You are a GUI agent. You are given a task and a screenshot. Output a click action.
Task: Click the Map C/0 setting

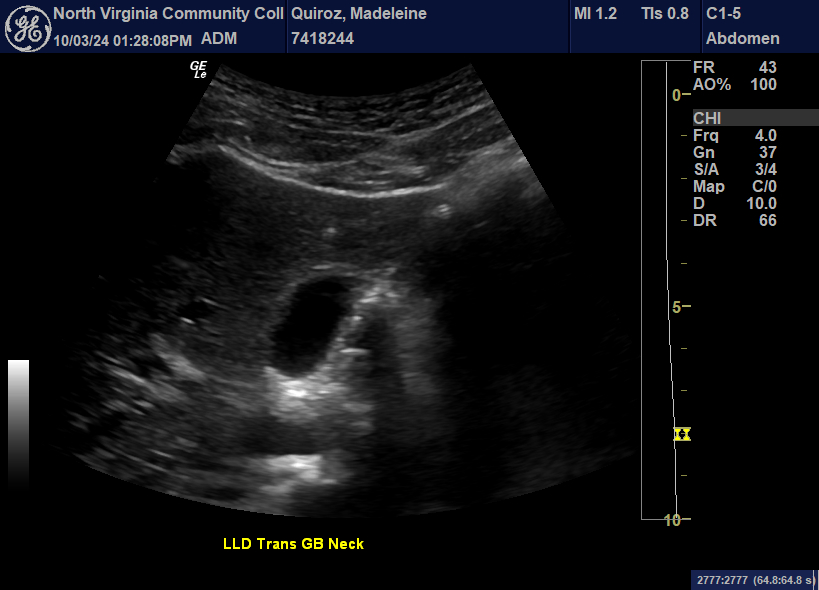pos(735,186)
